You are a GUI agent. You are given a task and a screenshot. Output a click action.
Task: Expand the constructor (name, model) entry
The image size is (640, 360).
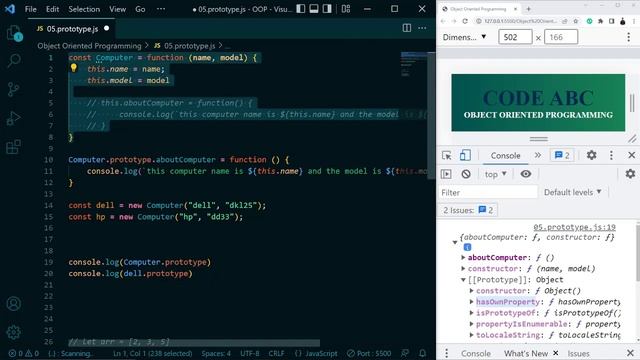click(x=463, y=269)
